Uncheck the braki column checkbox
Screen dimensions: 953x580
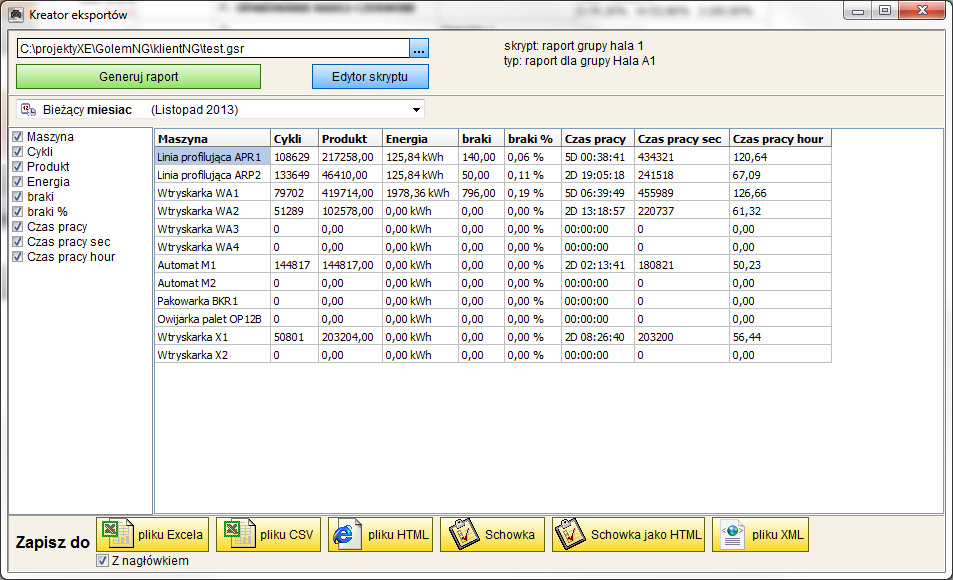[18, 196]
